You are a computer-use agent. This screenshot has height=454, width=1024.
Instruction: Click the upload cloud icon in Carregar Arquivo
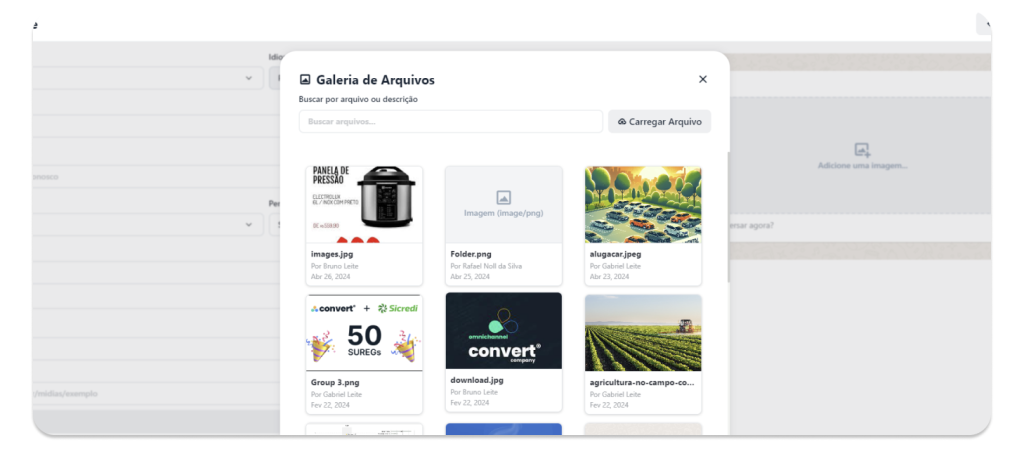coord(622,122)
